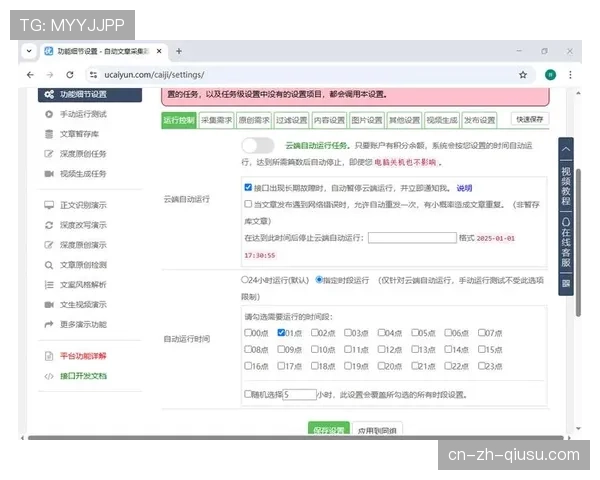Open a new browser tab
The width and height of the screenshot is (600, 480).
[x=179, y=51]
